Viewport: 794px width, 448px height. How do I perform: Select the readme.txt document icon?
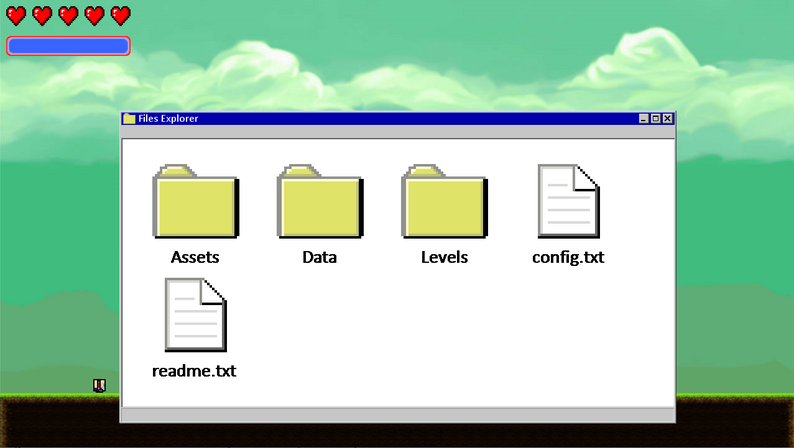[195, 314]
